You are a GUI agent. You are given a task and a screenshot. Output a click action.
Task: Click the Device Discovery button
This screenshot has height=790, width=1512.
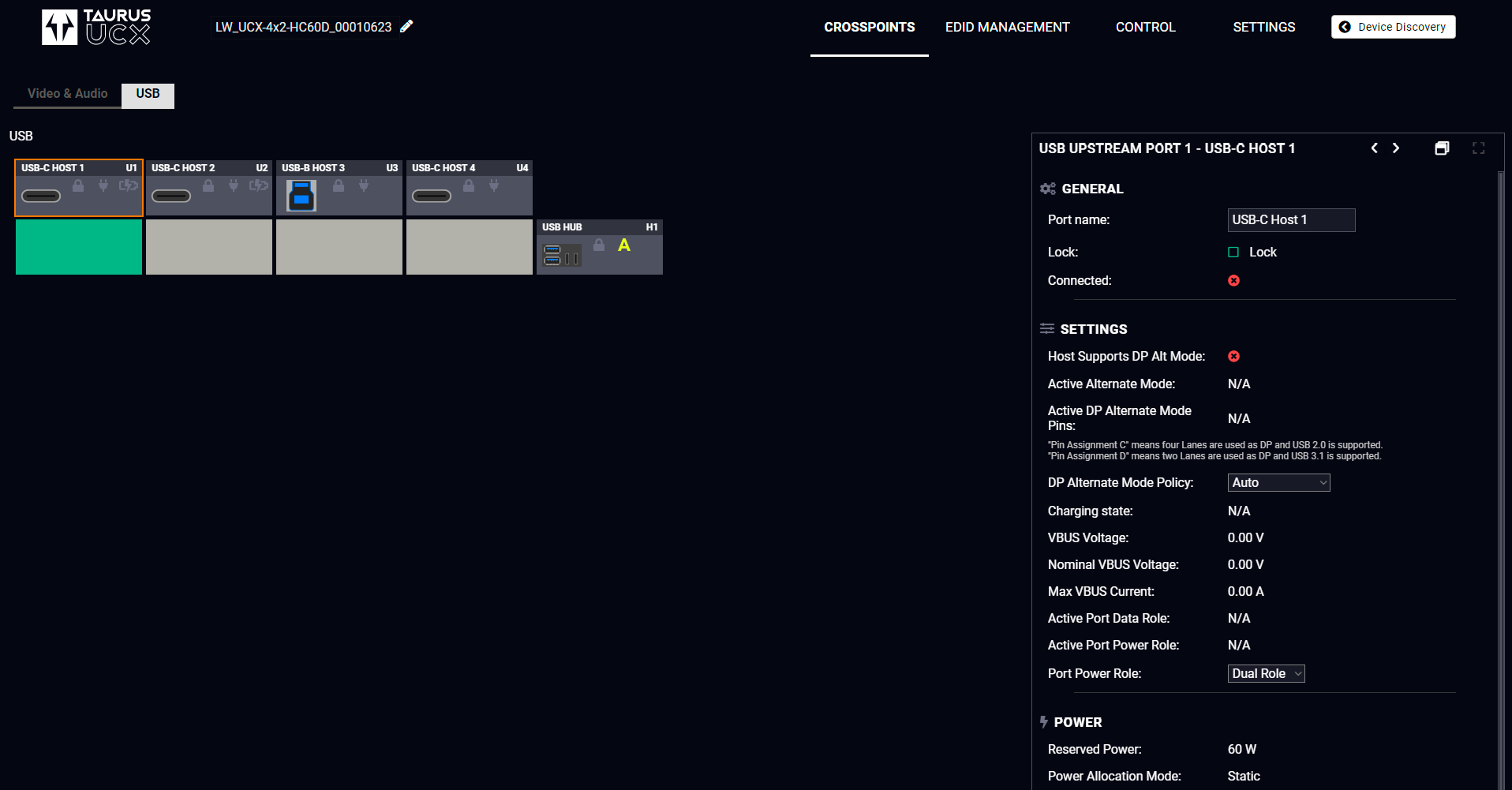[1394, 27]
